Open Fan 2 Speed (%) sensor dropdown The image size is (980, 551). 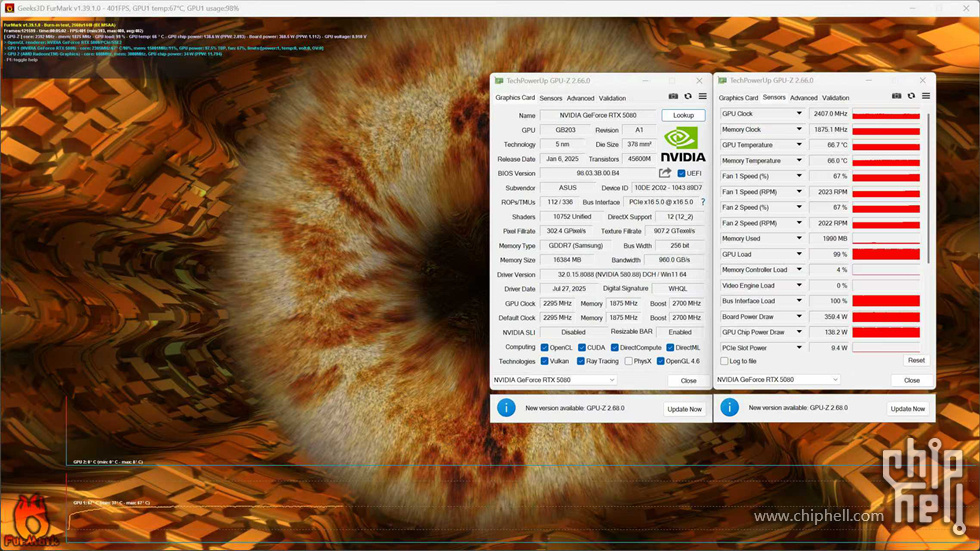click(x=799, y=207)
